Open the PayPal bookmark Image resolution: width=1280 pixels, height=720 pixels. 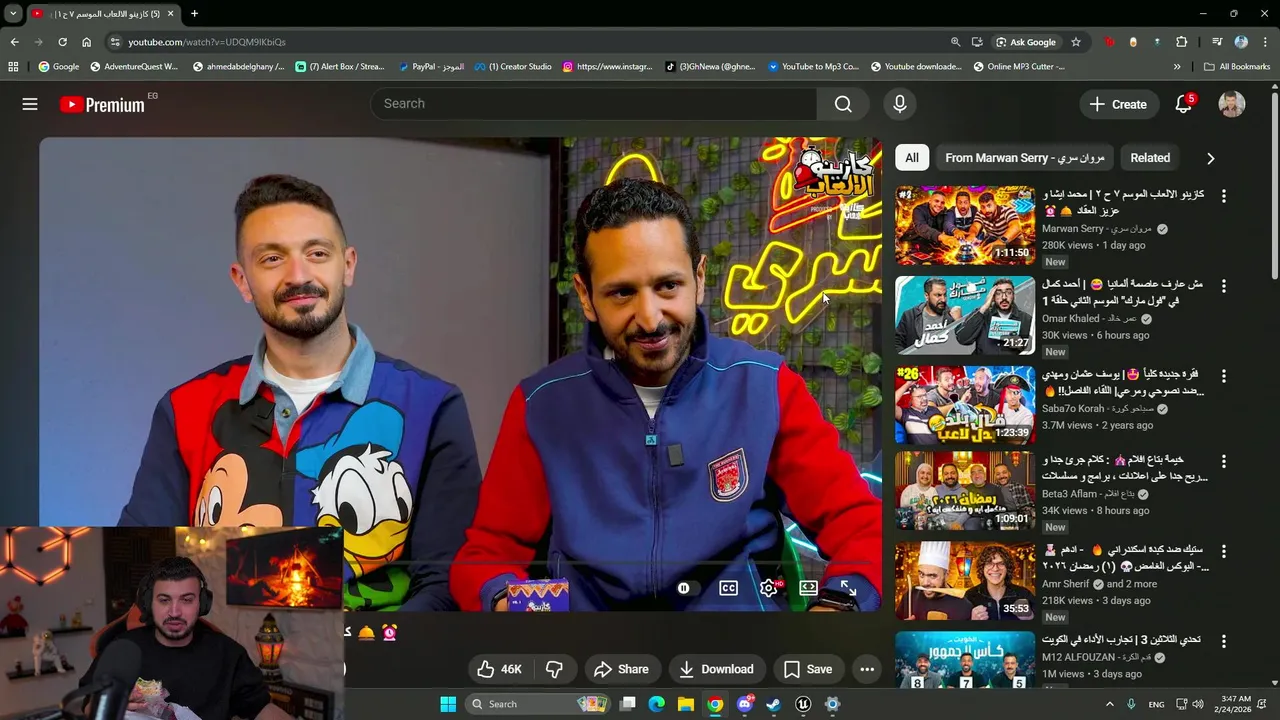pos(431,67)
